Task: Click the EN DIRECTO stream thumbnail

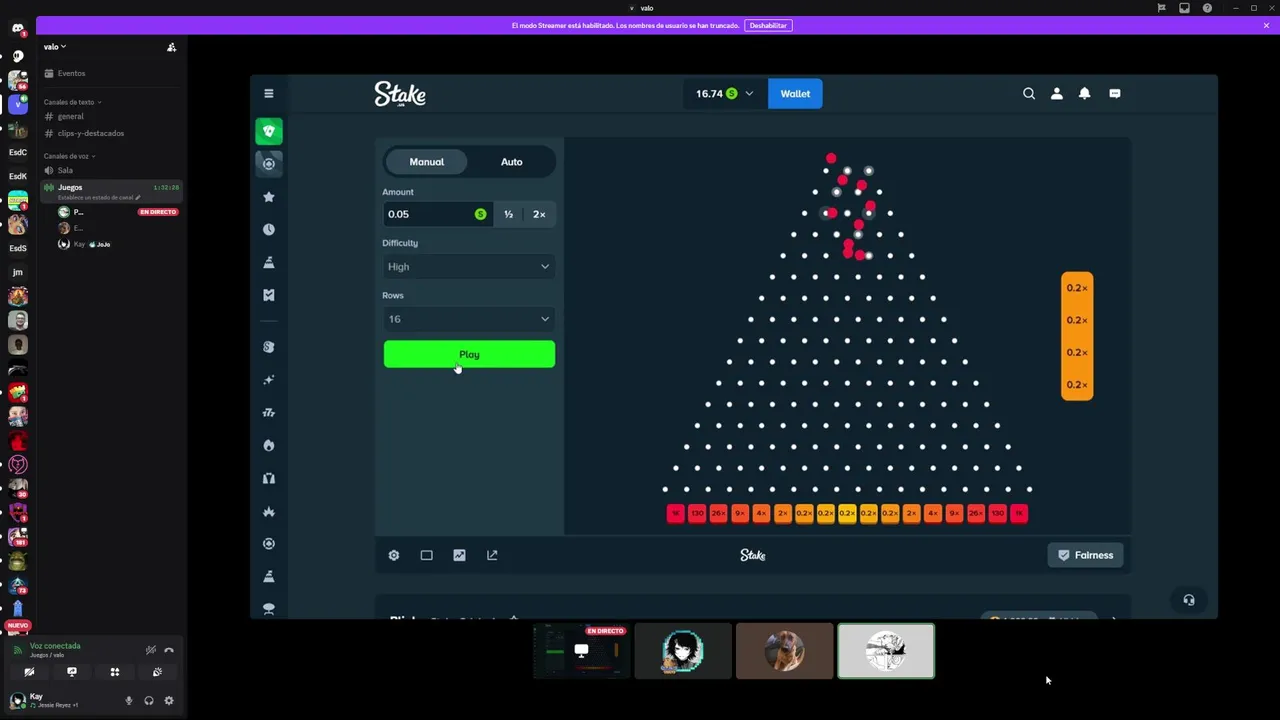Action: (581, 651)
